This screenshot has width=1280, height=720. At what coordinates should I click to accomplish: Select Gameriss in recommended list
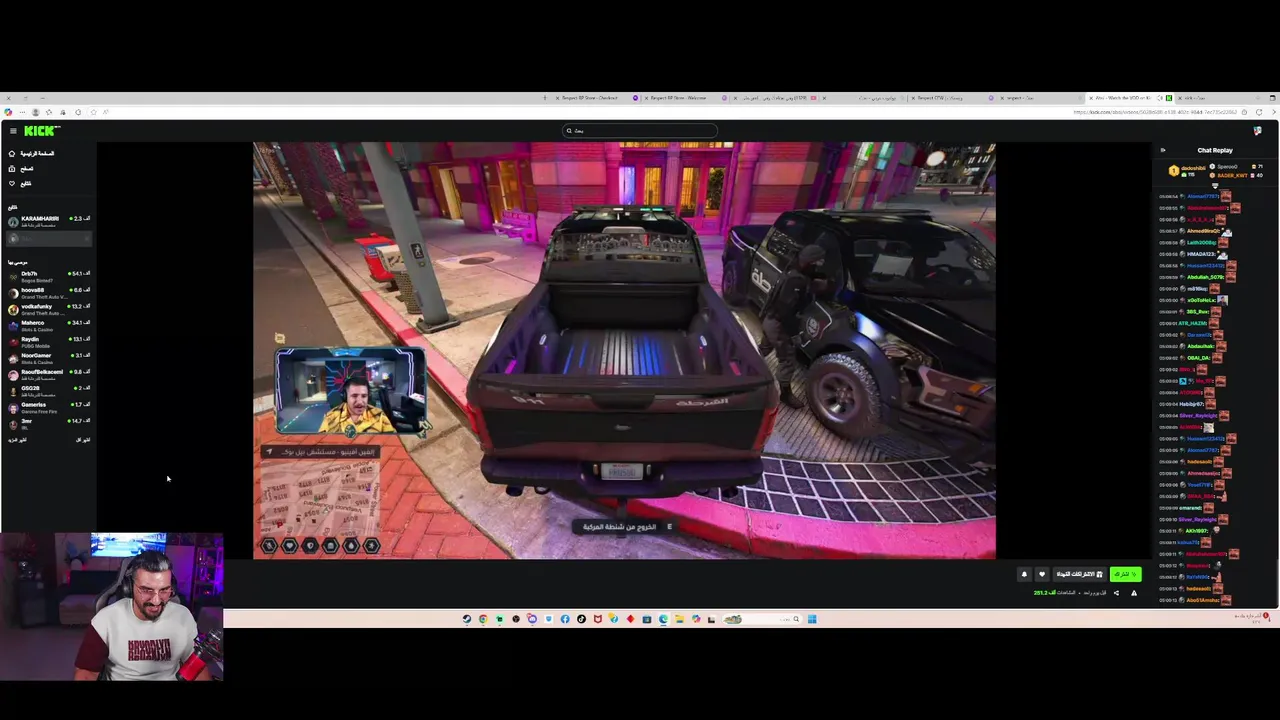(x=48, y=407)
